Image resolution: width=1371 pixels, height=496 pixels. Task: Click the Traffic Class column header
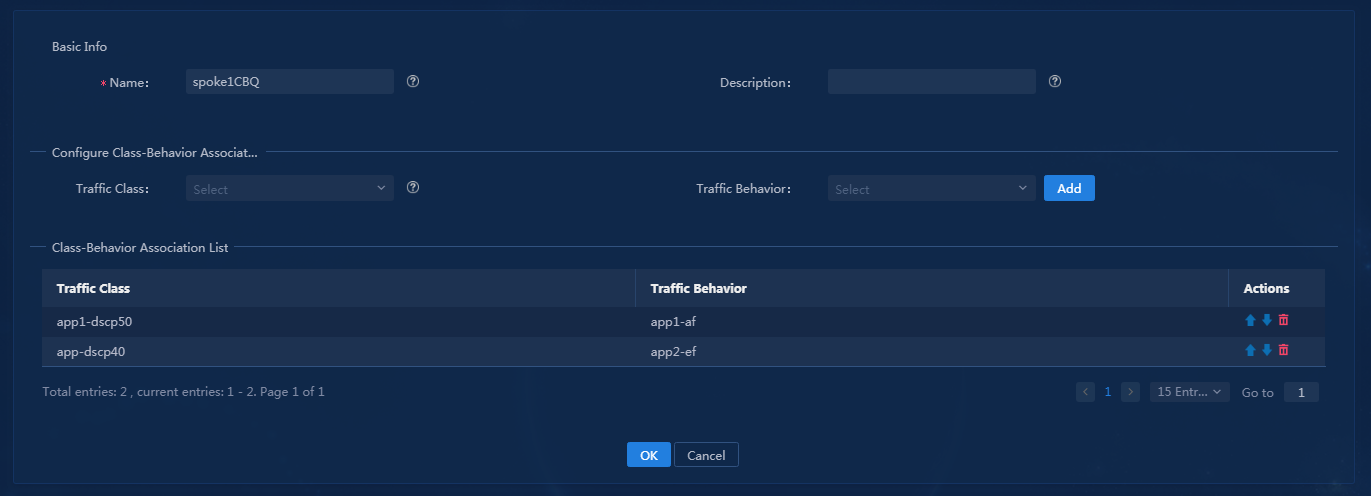tap(338, 288)
